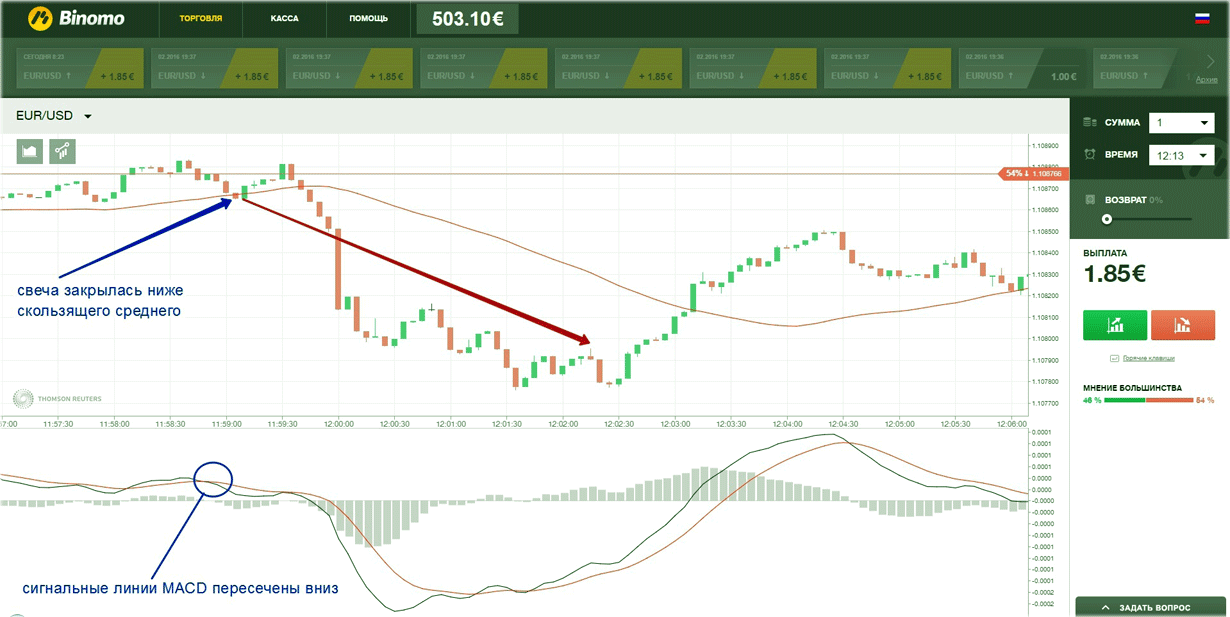
Task: Click the safe icon beside ВОЗВРАТ
Action: (1090, 200)
